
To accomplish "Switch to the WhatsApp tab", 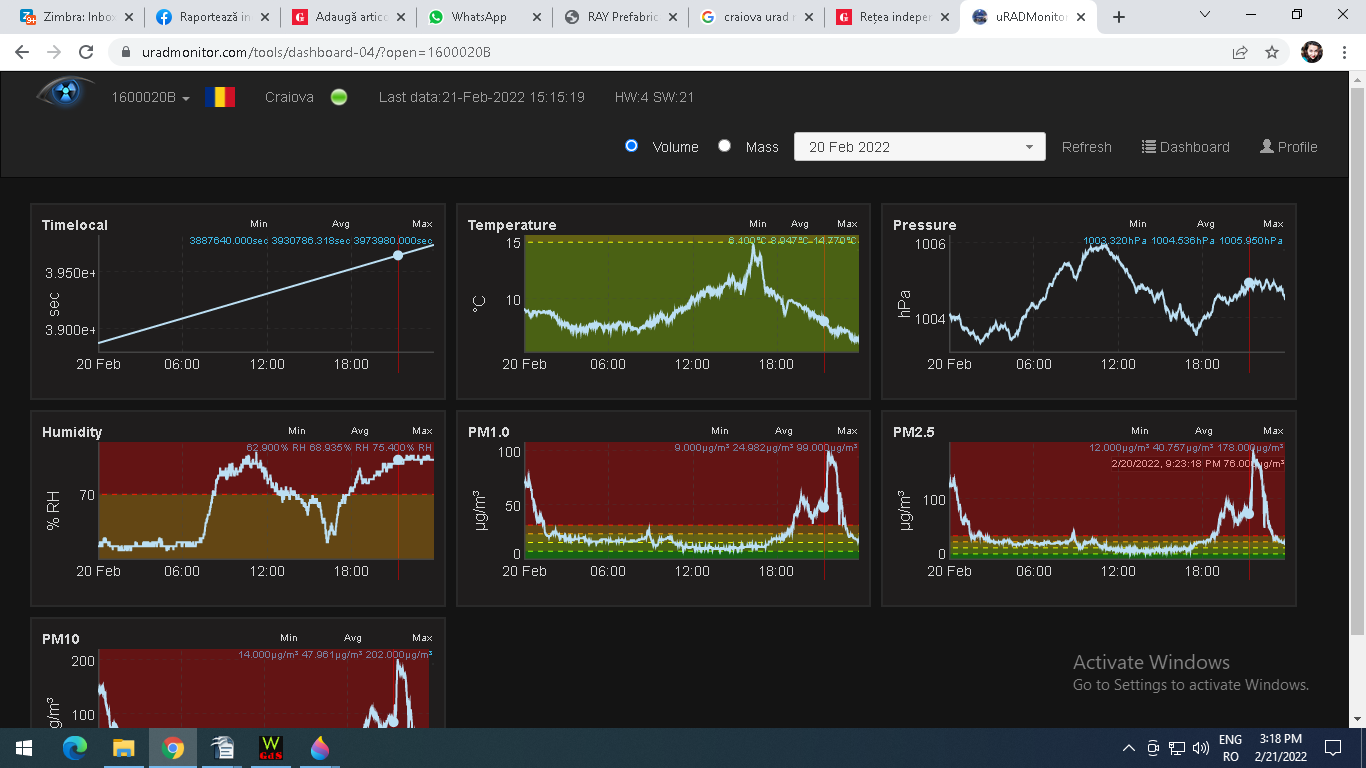I will (x=484, y=17).
